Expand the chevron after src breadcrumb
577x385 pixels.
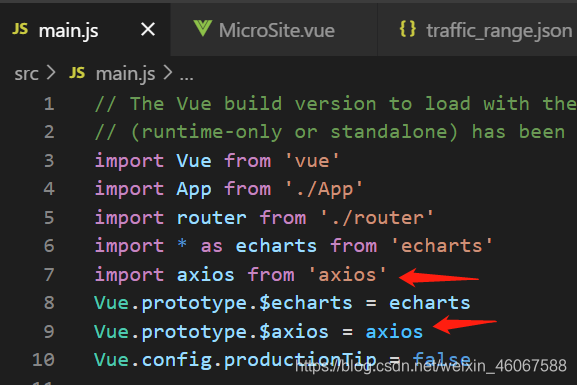tap(51, 73)
